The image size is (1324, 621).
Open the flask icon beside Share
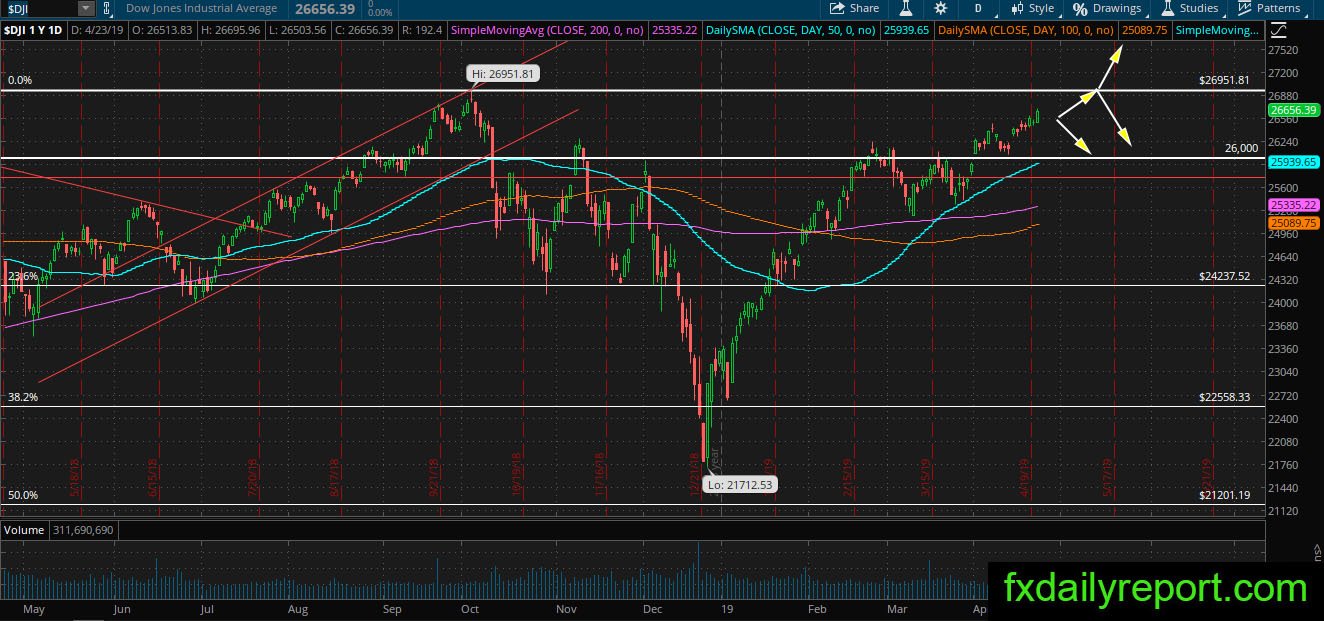point(906,8)
